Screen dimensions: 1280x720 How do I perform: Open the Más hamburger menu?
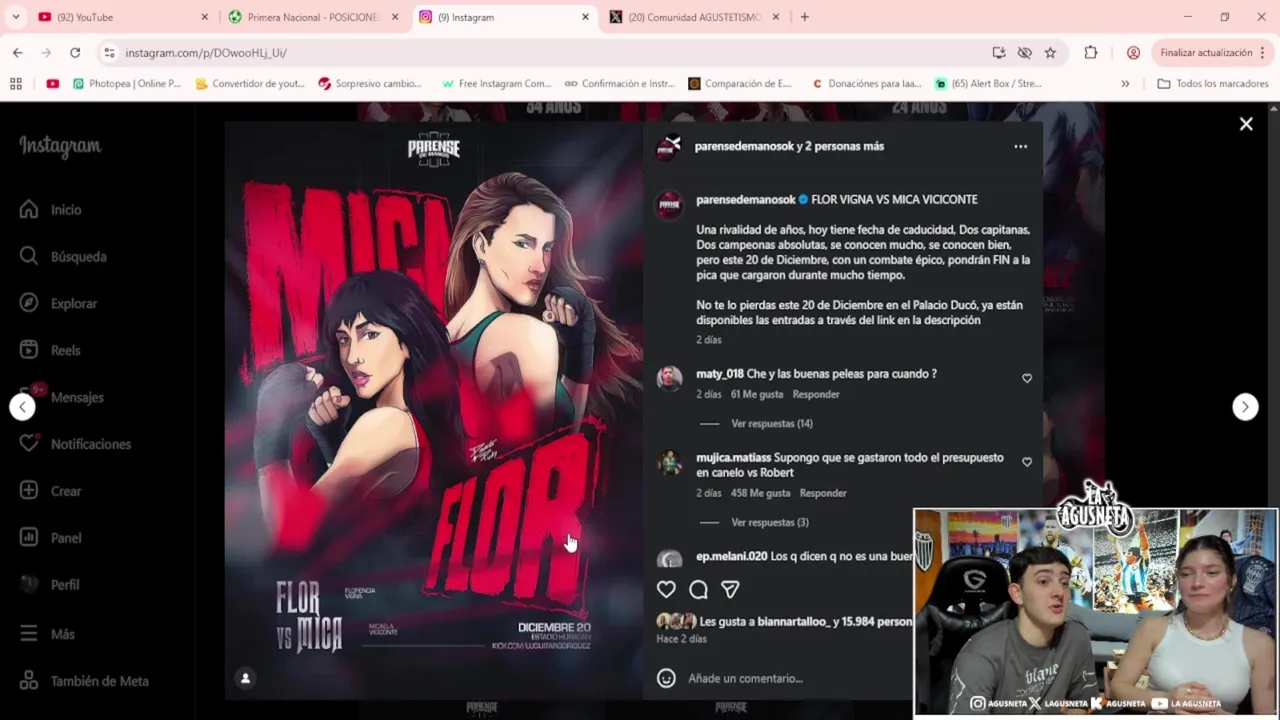[29, 634]
